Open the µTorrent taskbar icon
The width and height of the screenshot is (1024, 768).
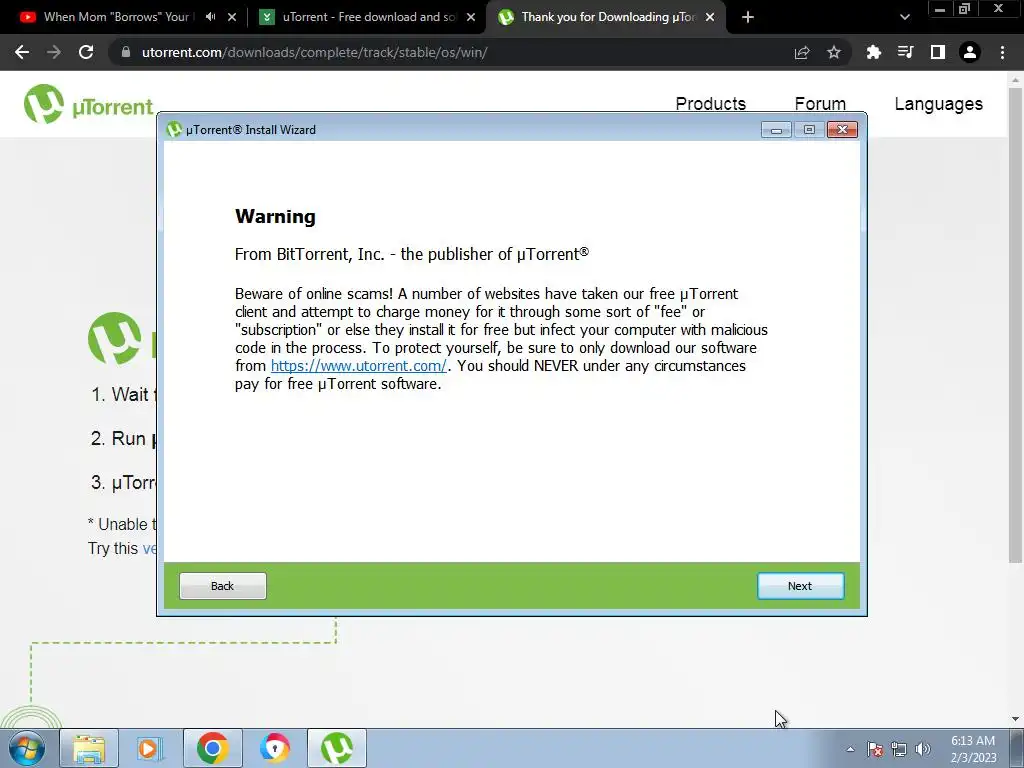(x=337, y=748)
